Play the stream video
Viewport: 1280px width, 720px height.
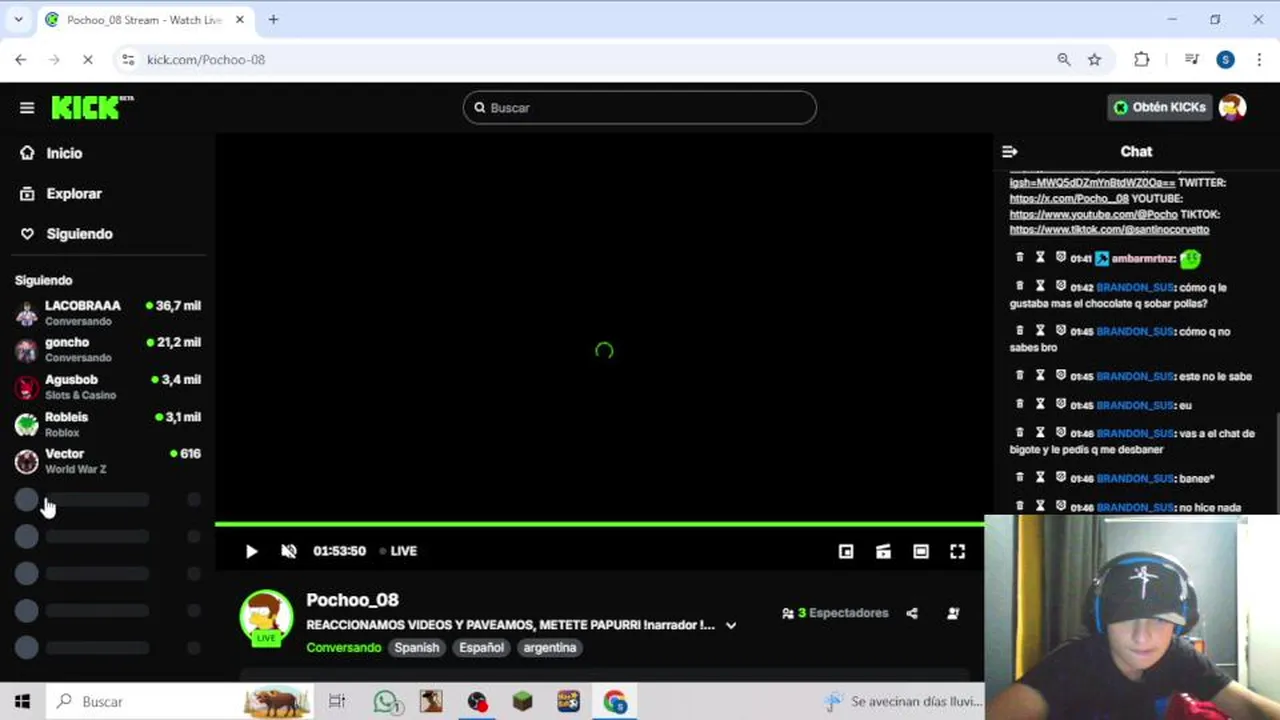coord(251,551)
